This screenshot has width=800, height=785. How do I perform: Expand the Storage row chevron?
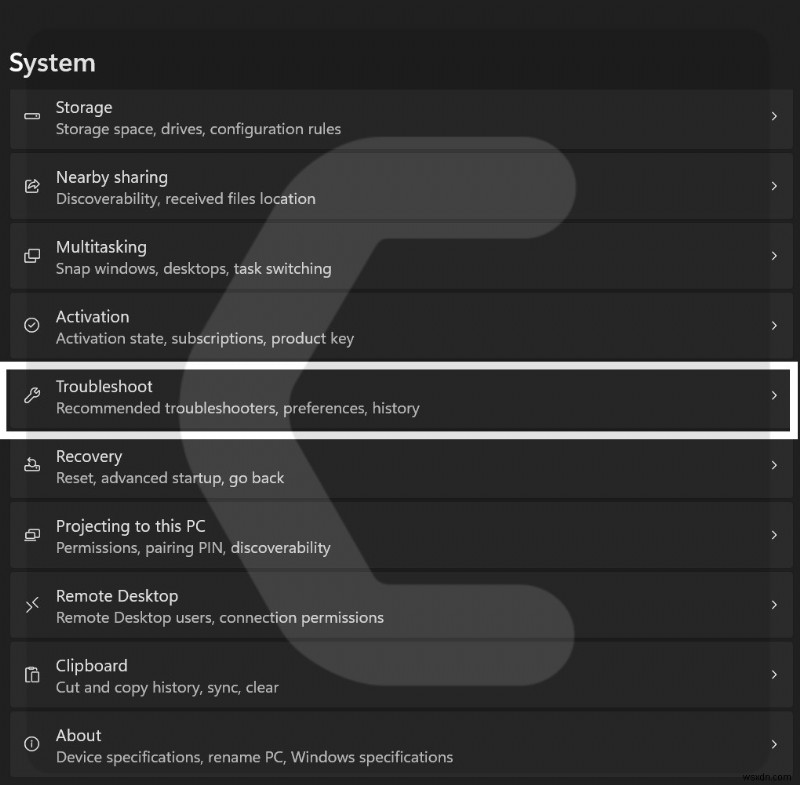(775, 117)
